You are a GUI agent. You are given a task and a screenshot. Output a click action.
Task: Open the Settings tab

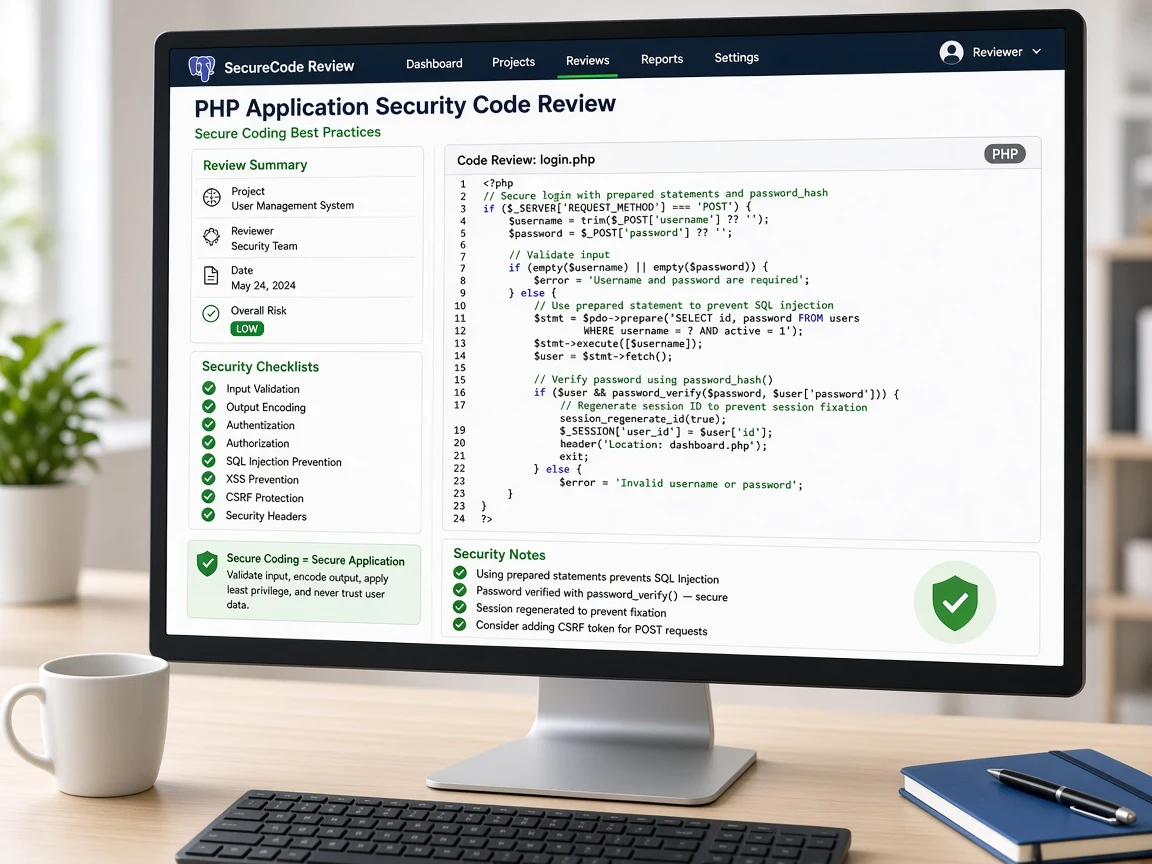(737, 57)
